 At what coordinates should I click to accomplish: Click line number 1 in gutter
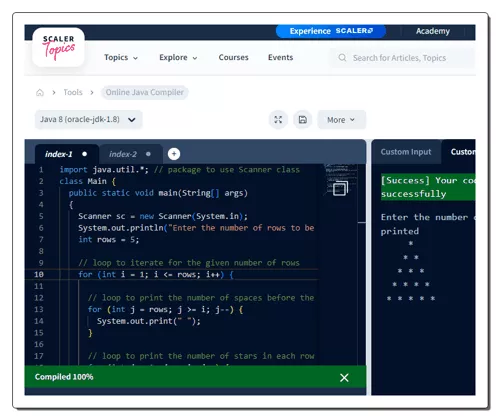click(x=41, y=170)
